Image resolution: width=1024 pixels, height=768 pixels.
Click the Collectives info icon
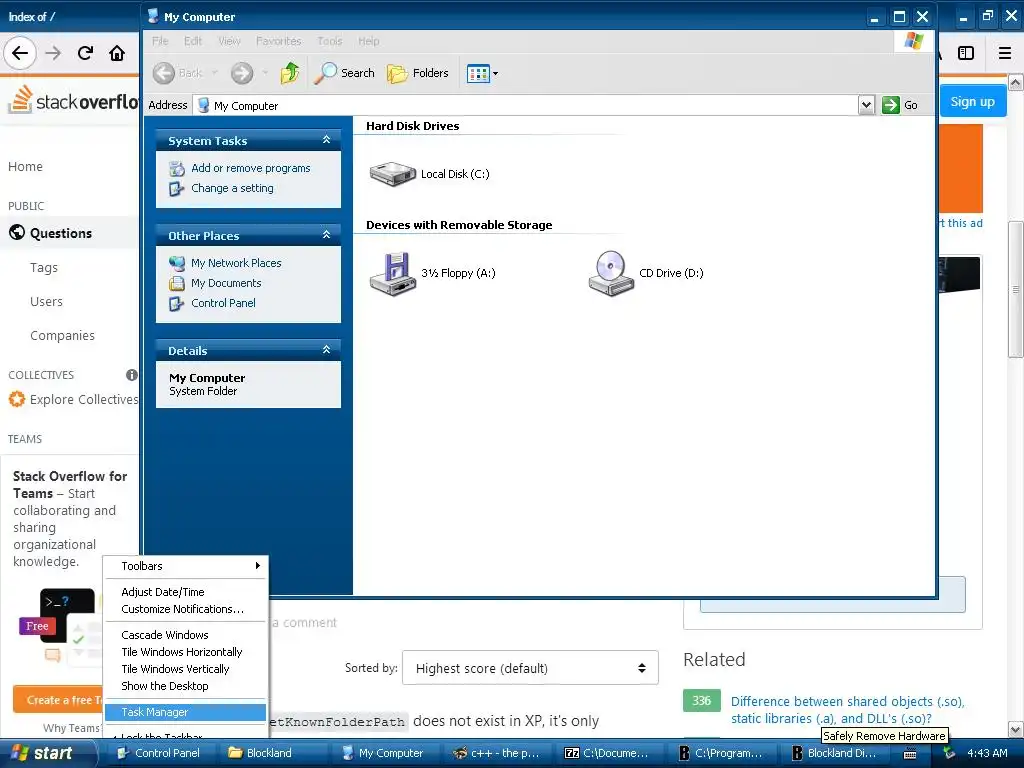point(132,375)
